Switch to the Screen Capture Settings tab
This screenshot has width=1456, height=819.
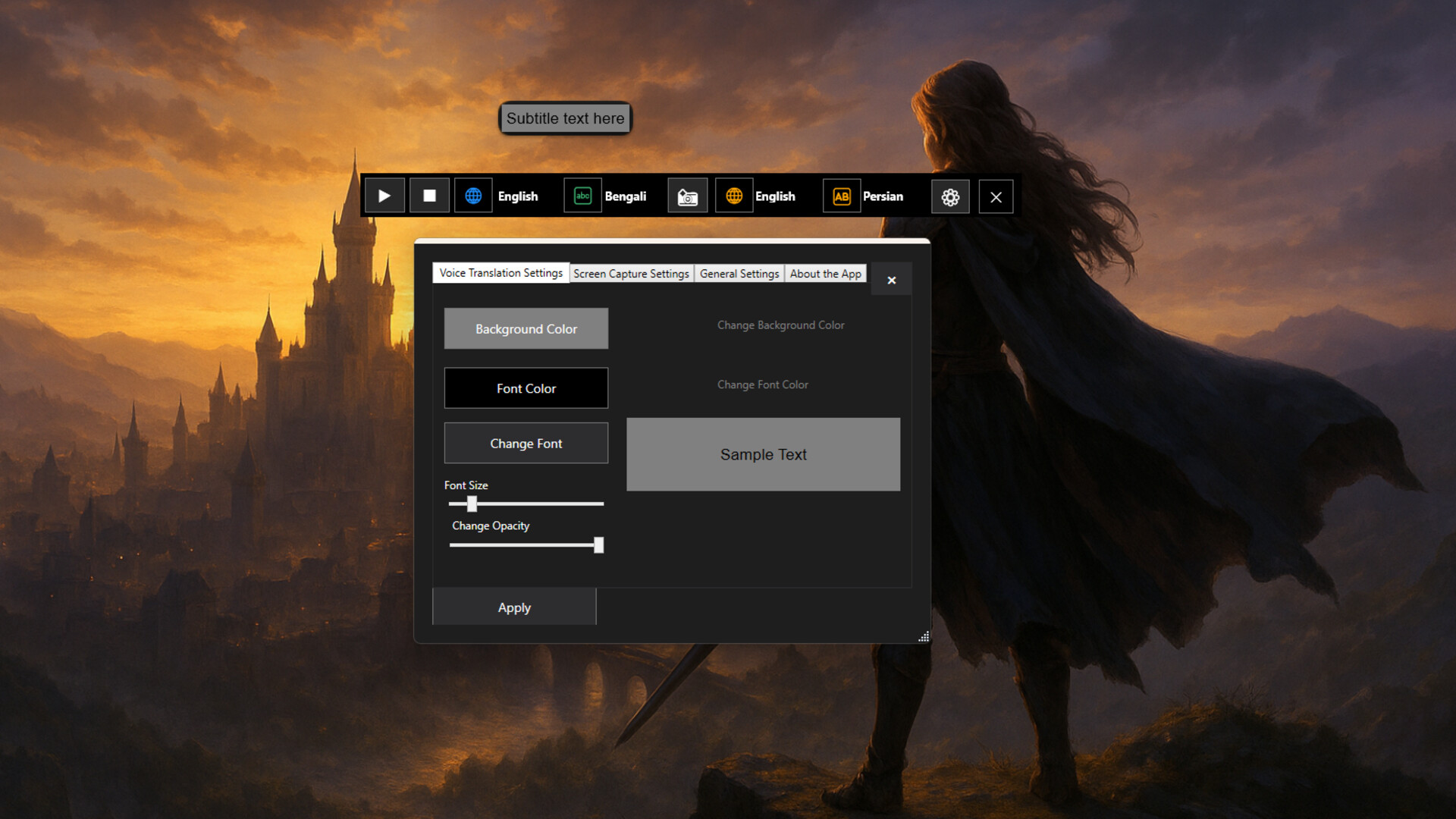tap(631, 273)
